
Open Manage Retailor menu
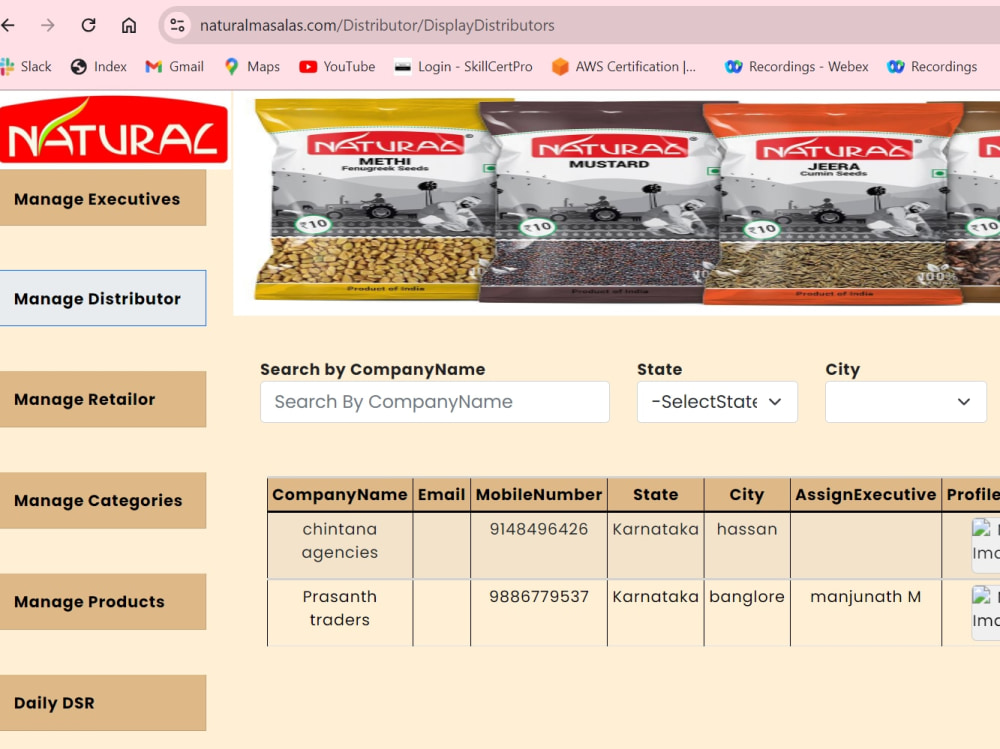click(x=103, y=399)
